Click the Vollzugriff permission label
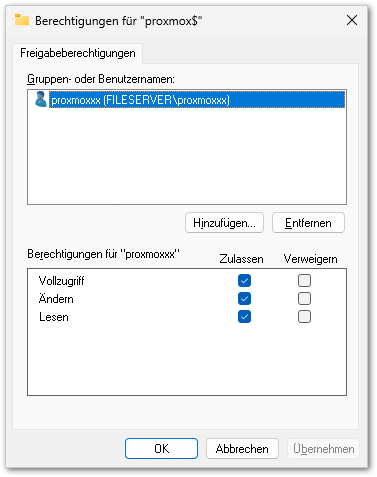The image size is (377, 477). pos(62,281)
